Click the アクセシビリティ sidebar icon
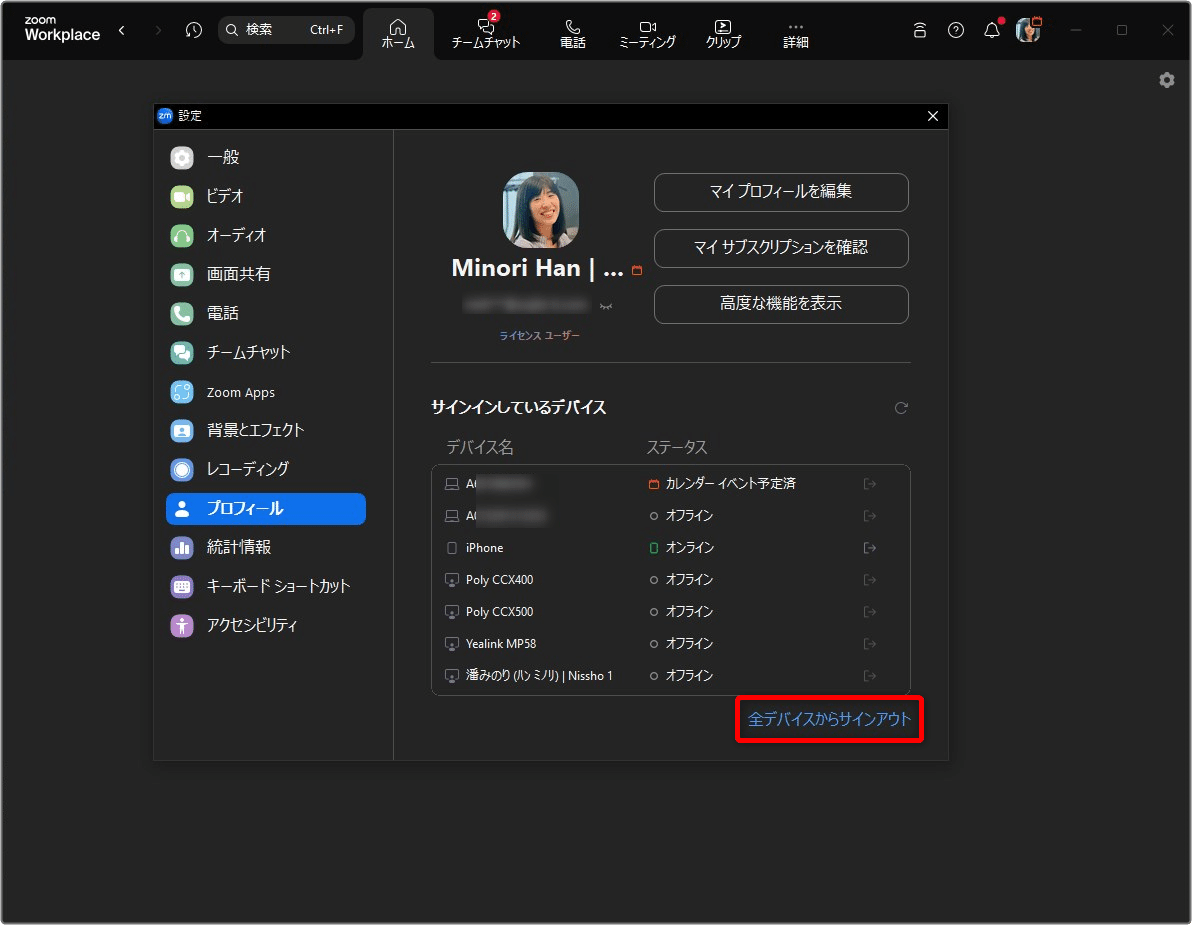The width and height of the screenshot is (1192, 925). click(x=182, y=626)
